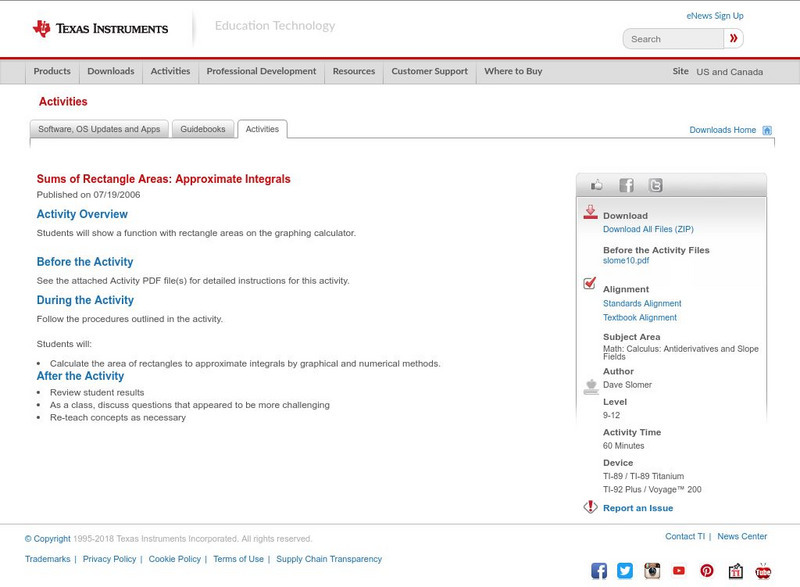Switch to the Guidebooks tab
This screenshot has height=587, width=800.
[x=203, y=129]
